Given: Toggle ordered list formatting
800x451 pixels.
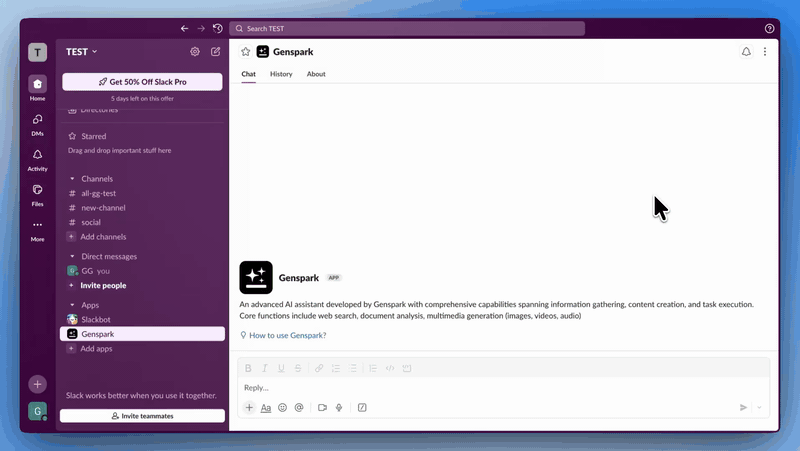Looking at the screenshot, I should click(336, 368).
